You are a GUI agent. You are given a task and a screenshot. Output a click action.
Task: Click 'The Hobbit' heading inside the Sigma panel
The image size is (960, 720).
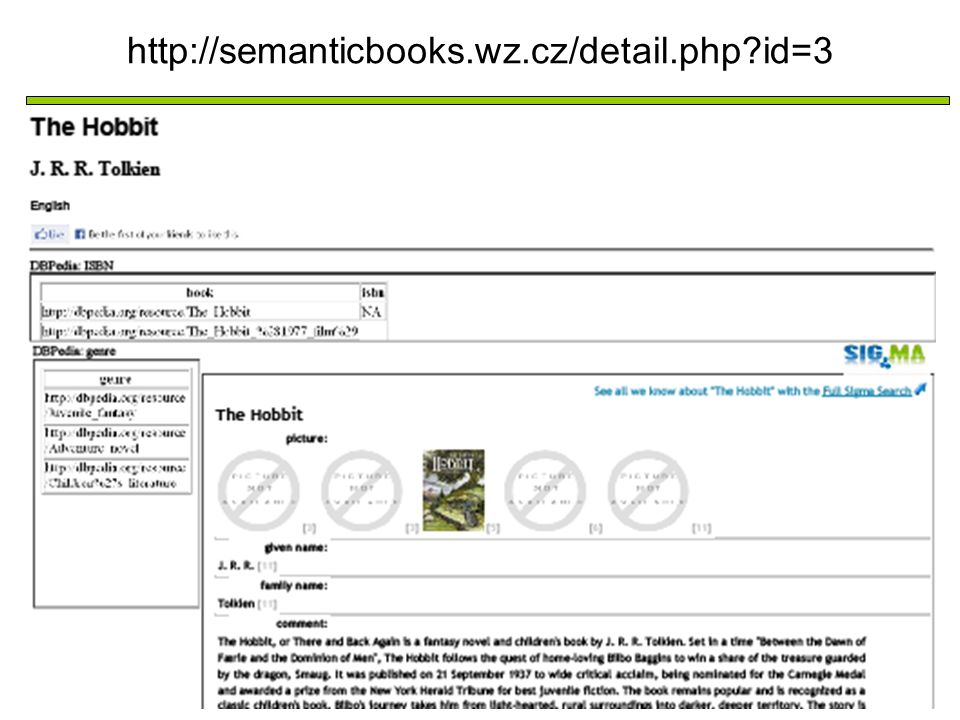(259, 414)
